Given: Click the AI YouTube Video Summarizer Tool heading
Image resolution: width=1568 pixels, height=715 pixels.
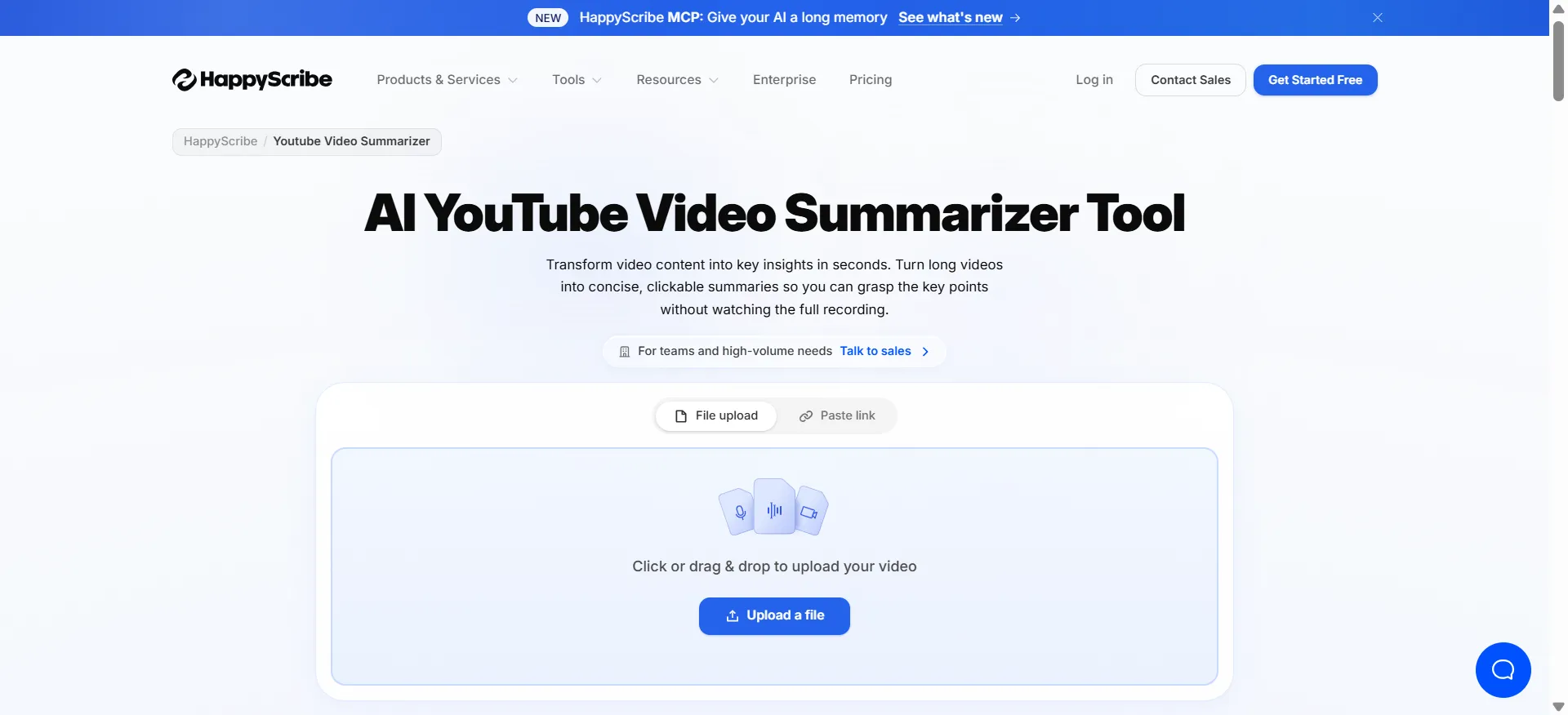Looking at the screenshot, I should pyautogui.click(x=774, y=213).
